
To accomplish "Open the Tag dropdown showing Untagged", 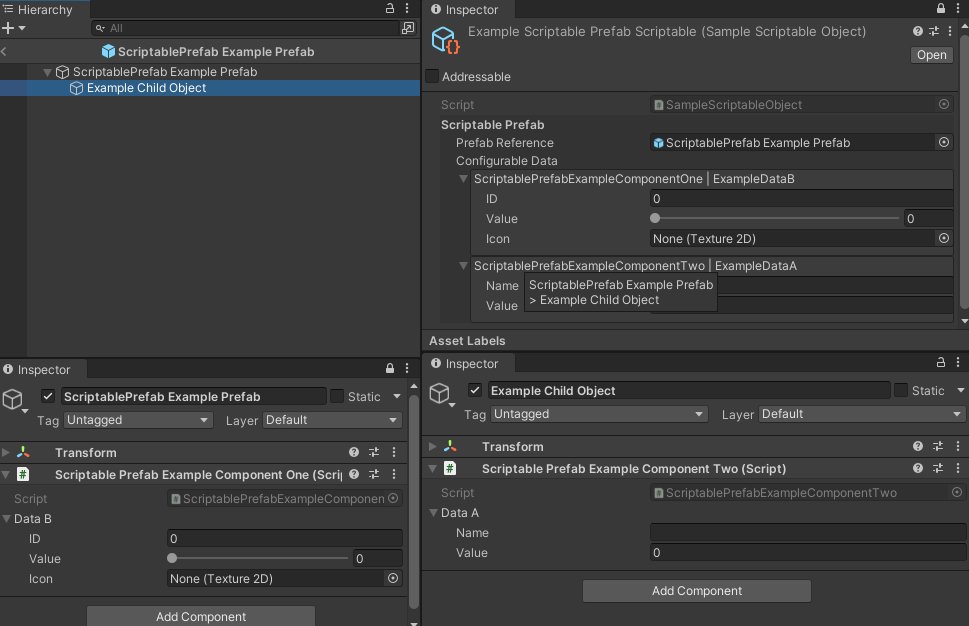I will coord(138,420).
